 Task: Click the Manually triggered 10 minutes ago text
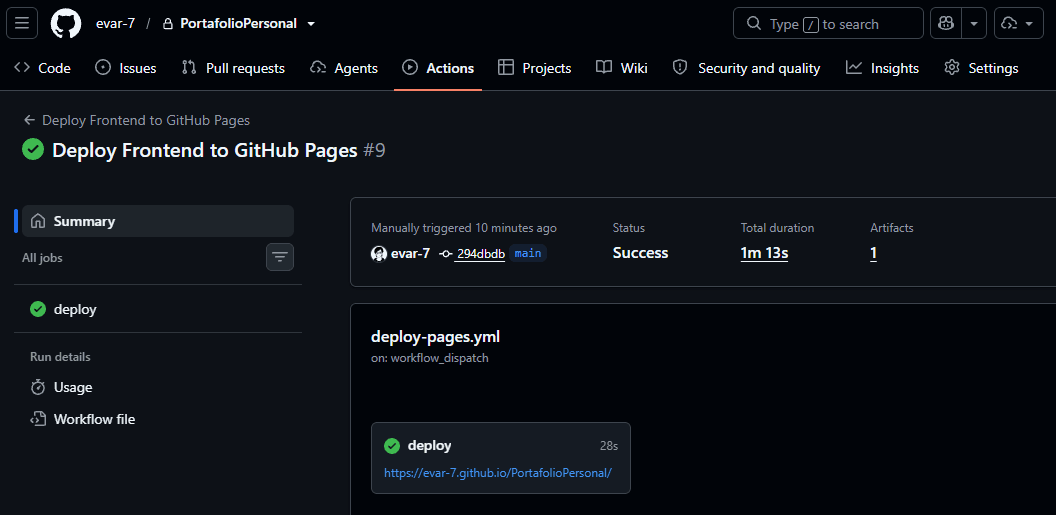464,228
